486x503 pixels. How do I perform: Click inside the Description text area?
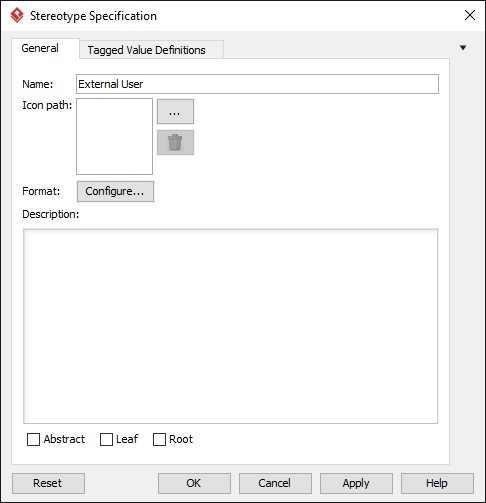pyautogui.click(x=230, y=326)
